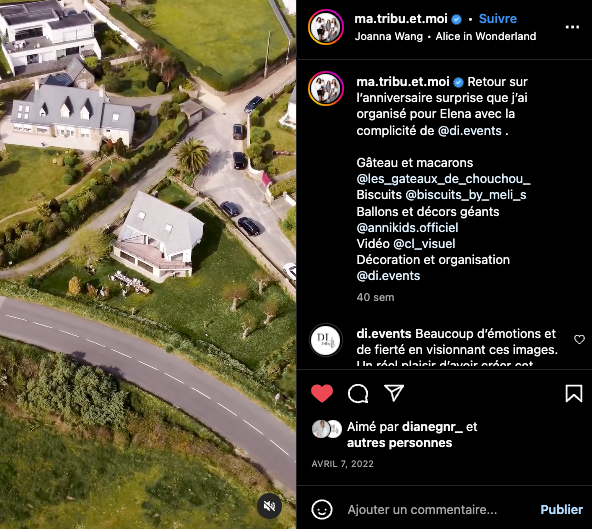Unlike the post via red heart
Image resolution: width=592 pixels, height=529 pixels.
322,393
